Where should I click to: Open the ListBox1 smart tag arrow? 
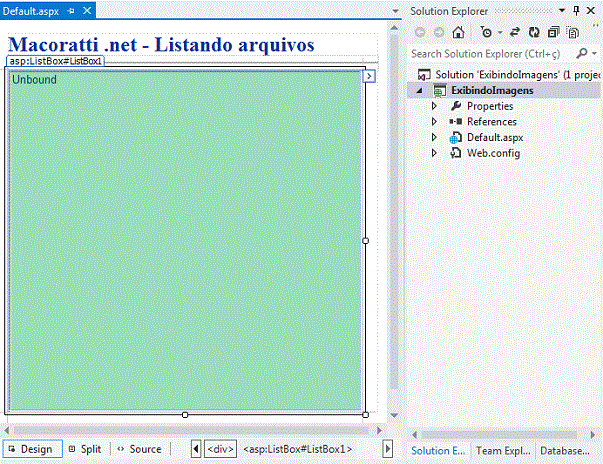368,75
